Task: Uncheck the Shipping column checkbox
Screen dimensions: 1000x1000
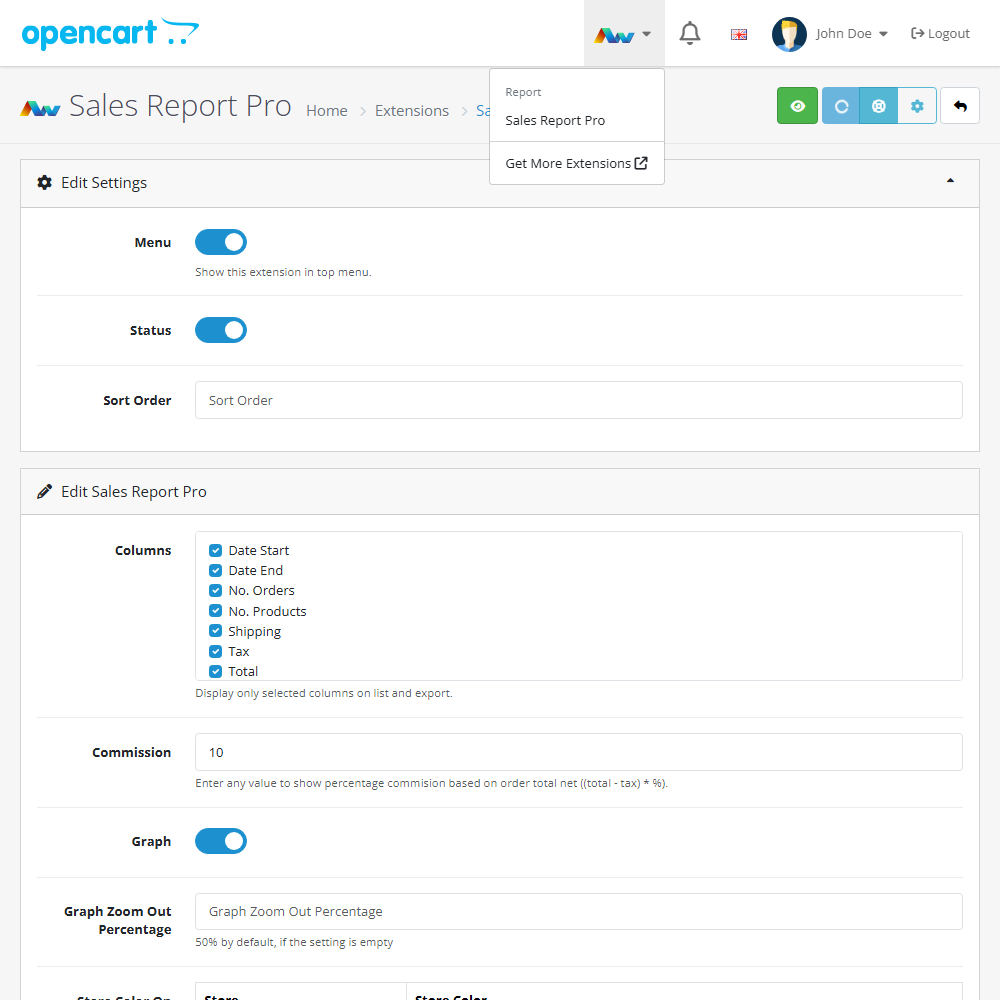Action: 215,631
